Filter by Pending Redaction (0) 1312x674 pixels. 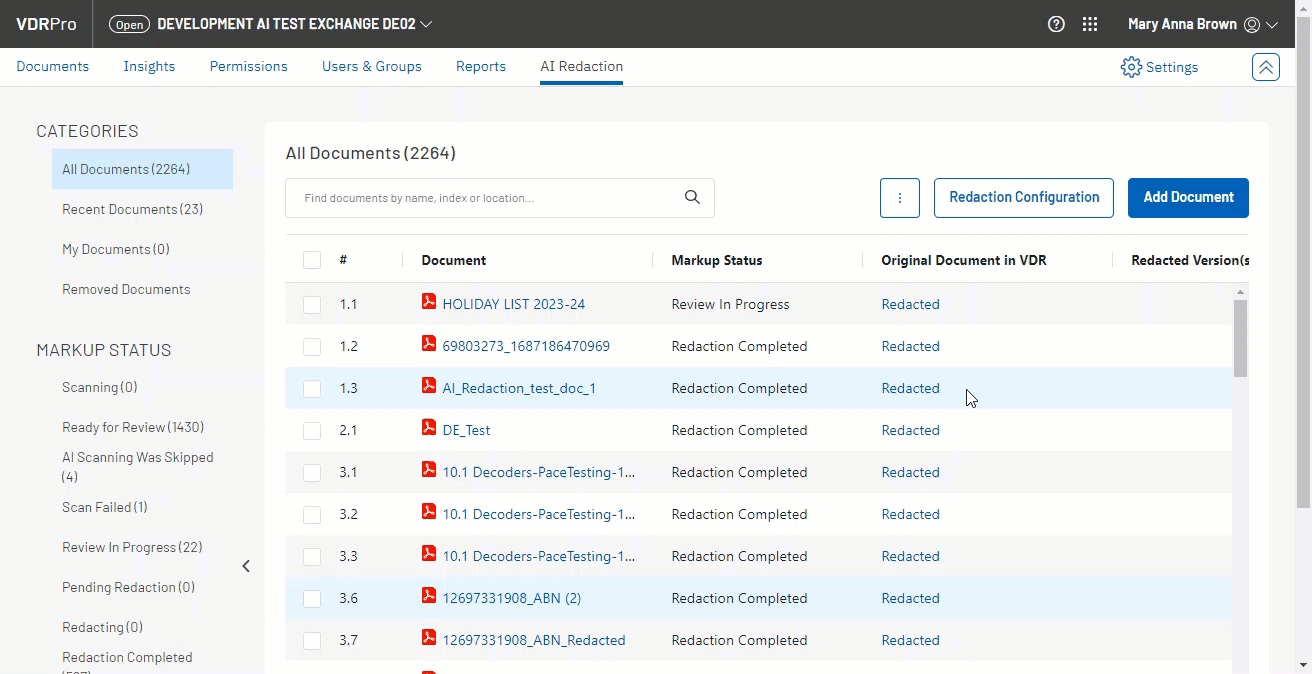[x=128, y=587]
